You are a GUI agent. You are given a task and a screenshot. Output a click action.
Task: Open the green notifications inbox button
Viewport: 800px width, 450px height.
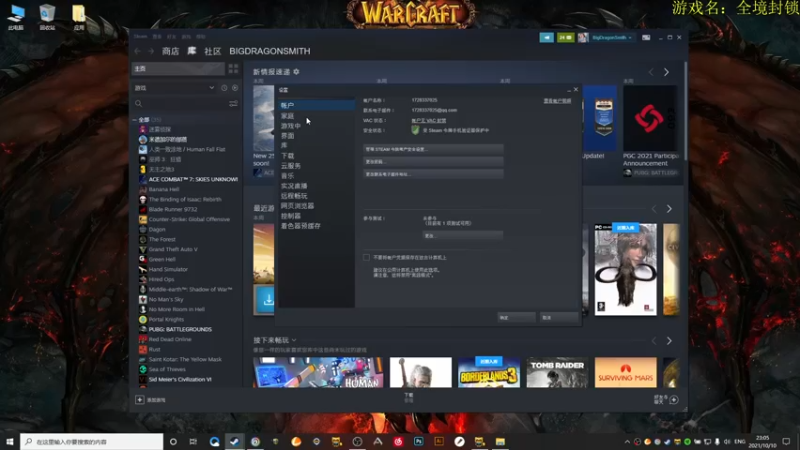pos(565,38)
